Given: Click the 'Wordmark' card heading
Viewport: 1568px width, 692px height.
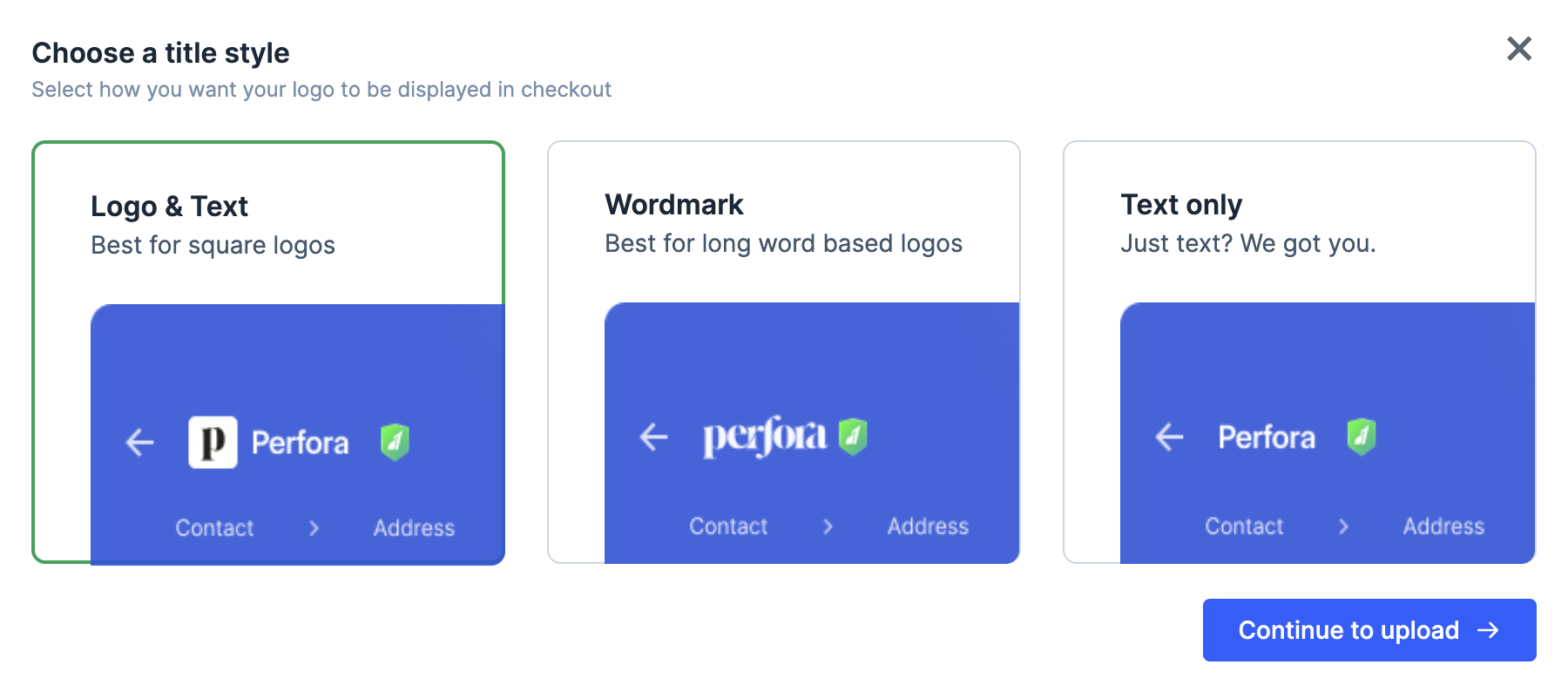Looking at the screenshot, I should pyautogui.click(x=674, y=205).
